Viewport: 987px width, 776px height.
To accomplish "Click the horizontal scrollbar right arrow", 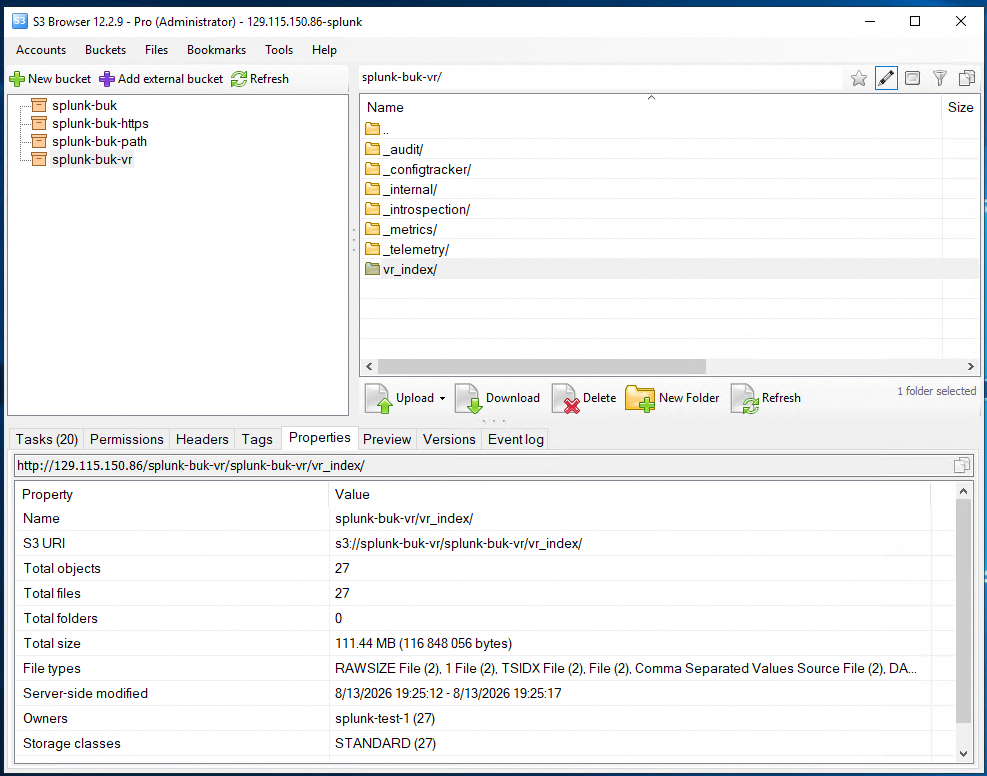I will point(971,366).
